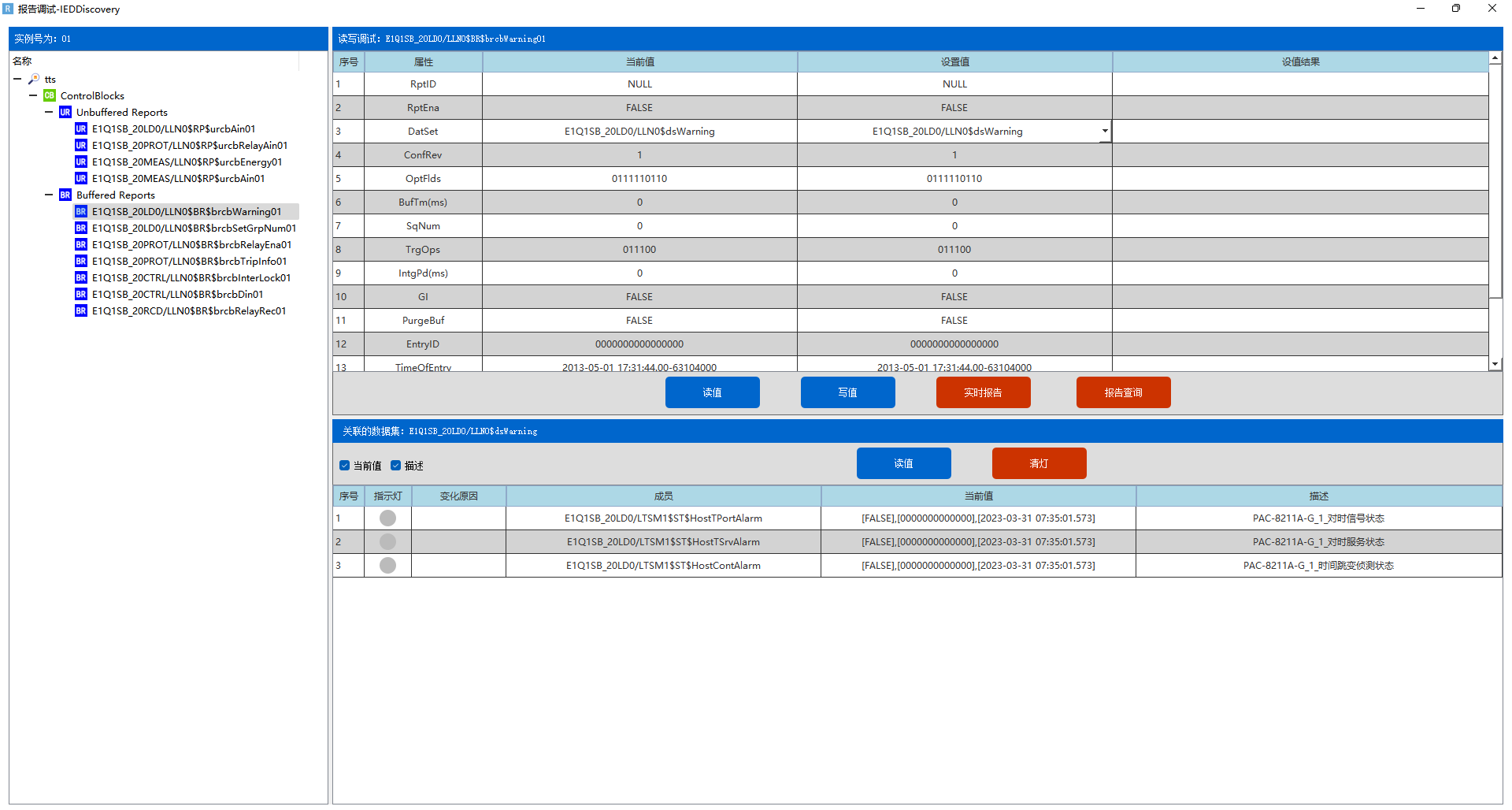Collapse the Unbuffered Reports tree node
Screen dimensions: 1512x810
pyautogui.click(x=49, y=112)
